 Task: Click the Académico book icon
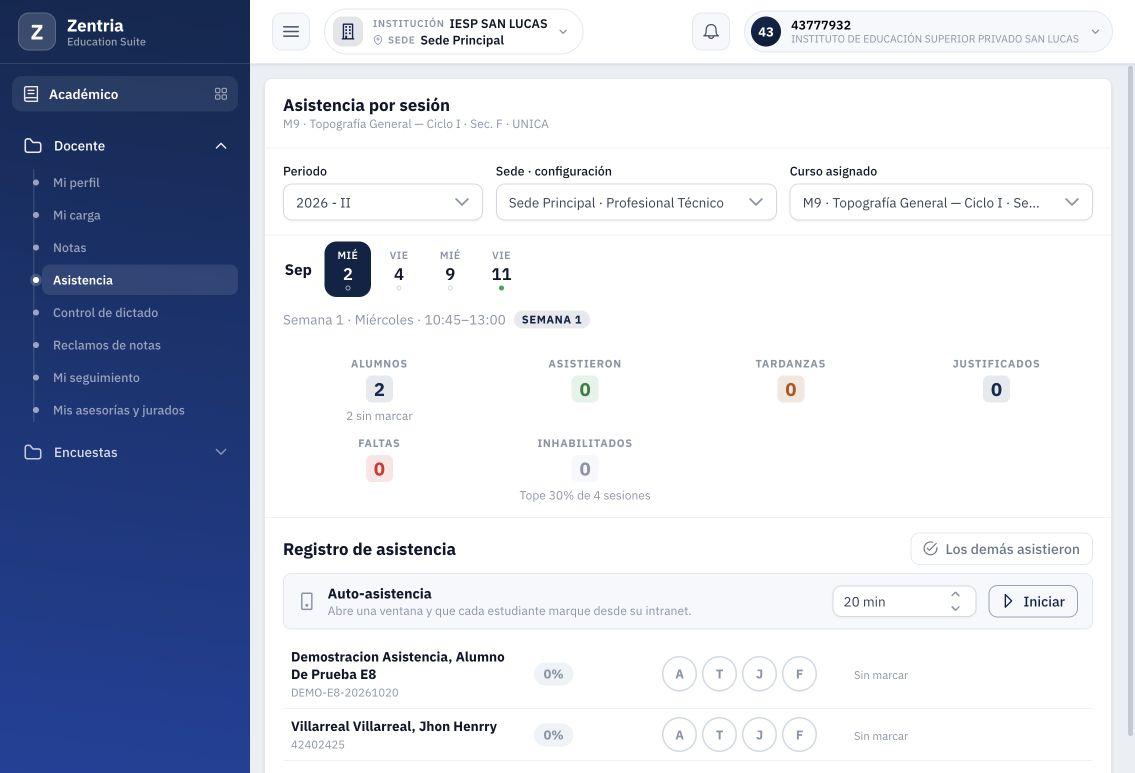[31, 94]
